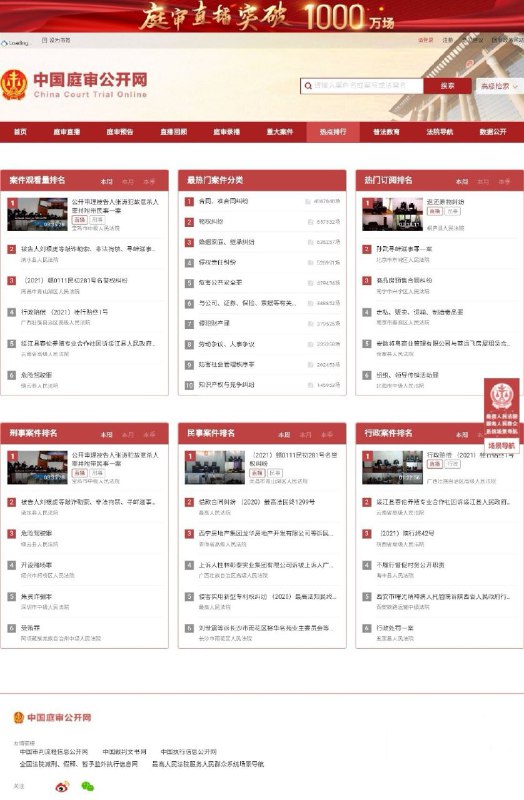Open the 知识产权与竞争纠纷 category
This screenshot has width=524, height=800.
227,385
